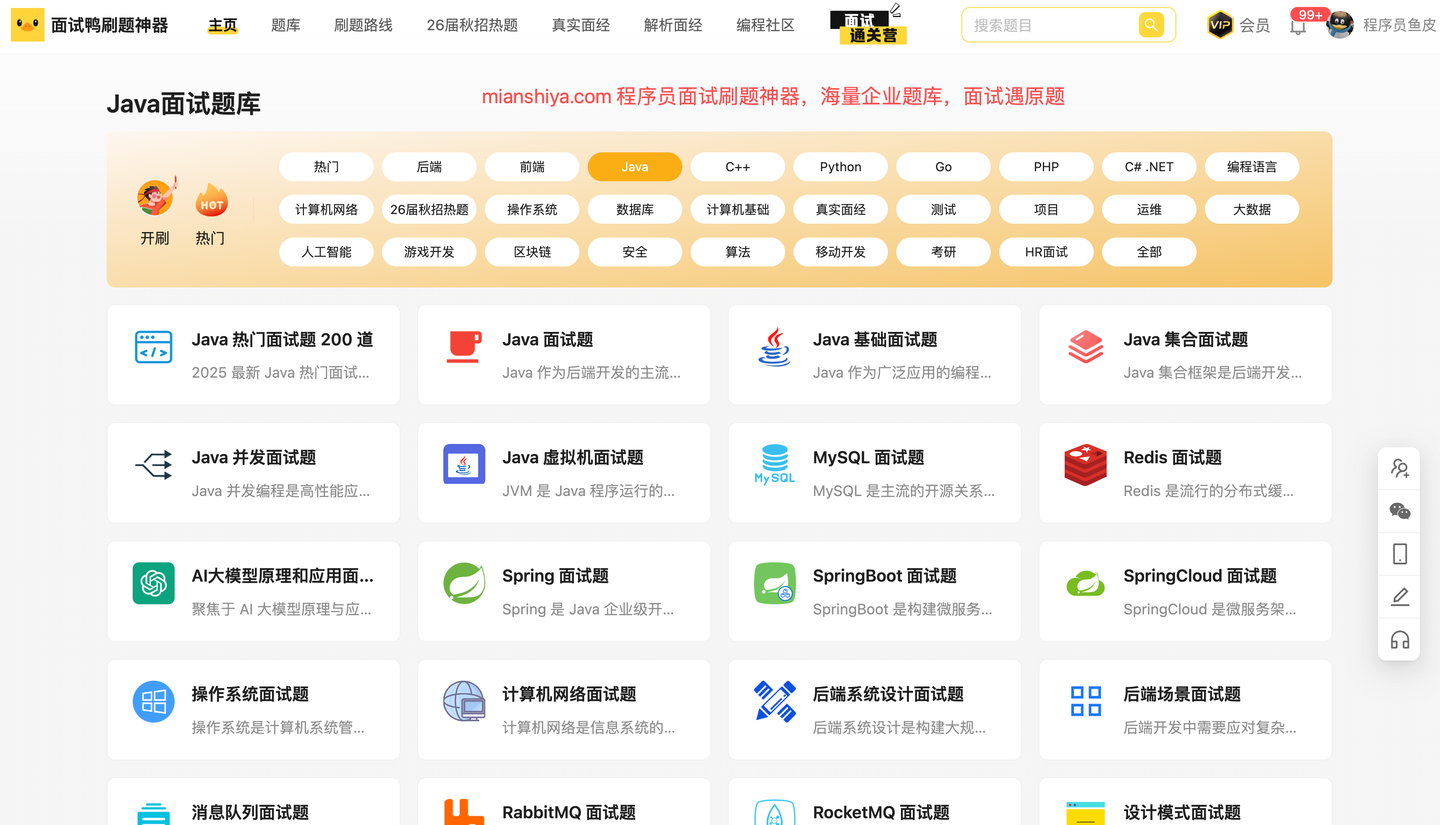Click the branching arrows icon for Java 并发面试题

pyautogui.click(x=153, y=465)
